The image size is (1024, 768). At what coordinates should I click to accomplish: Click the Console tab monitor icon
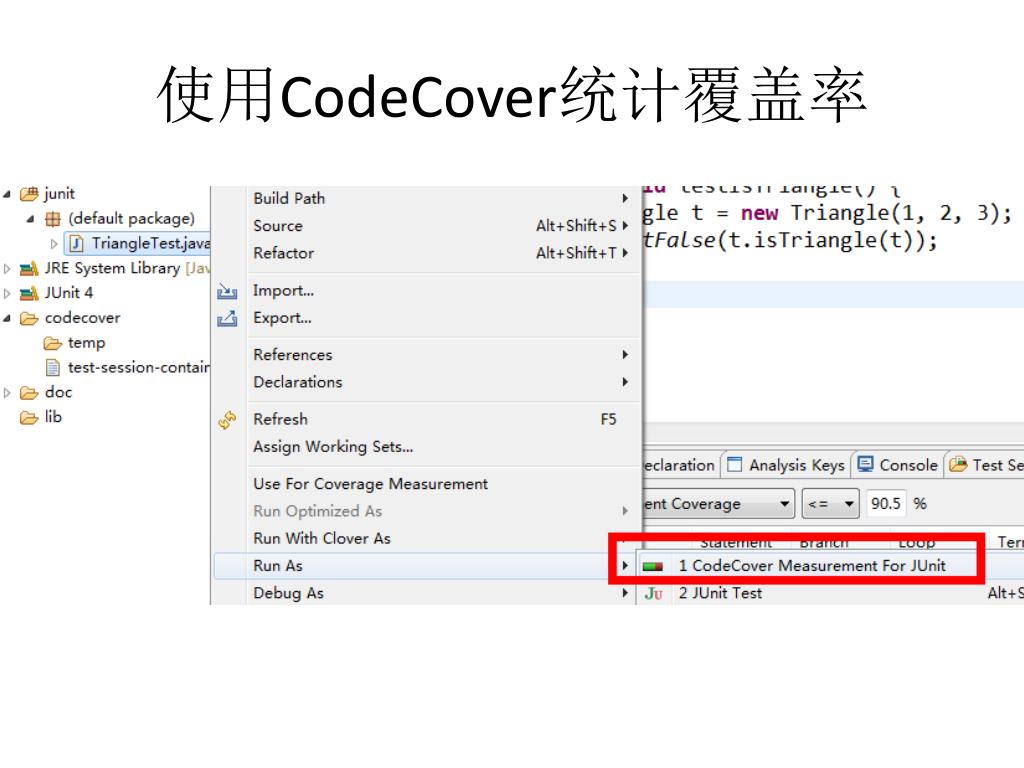[865, 464]
